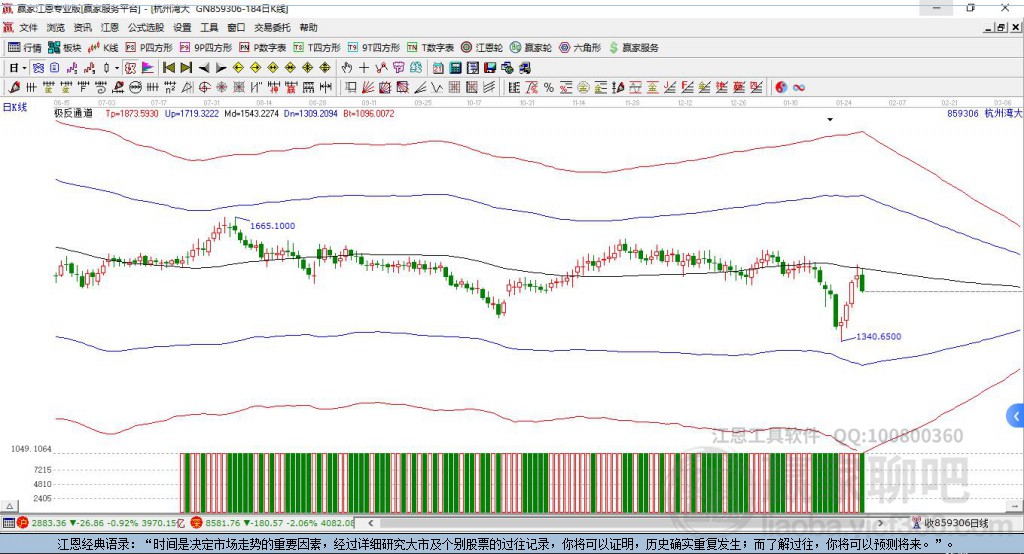This screenshot has height=554, width=1024.
Task: Click the blue infinity symbol icon
Action: [x=799, y=88]
